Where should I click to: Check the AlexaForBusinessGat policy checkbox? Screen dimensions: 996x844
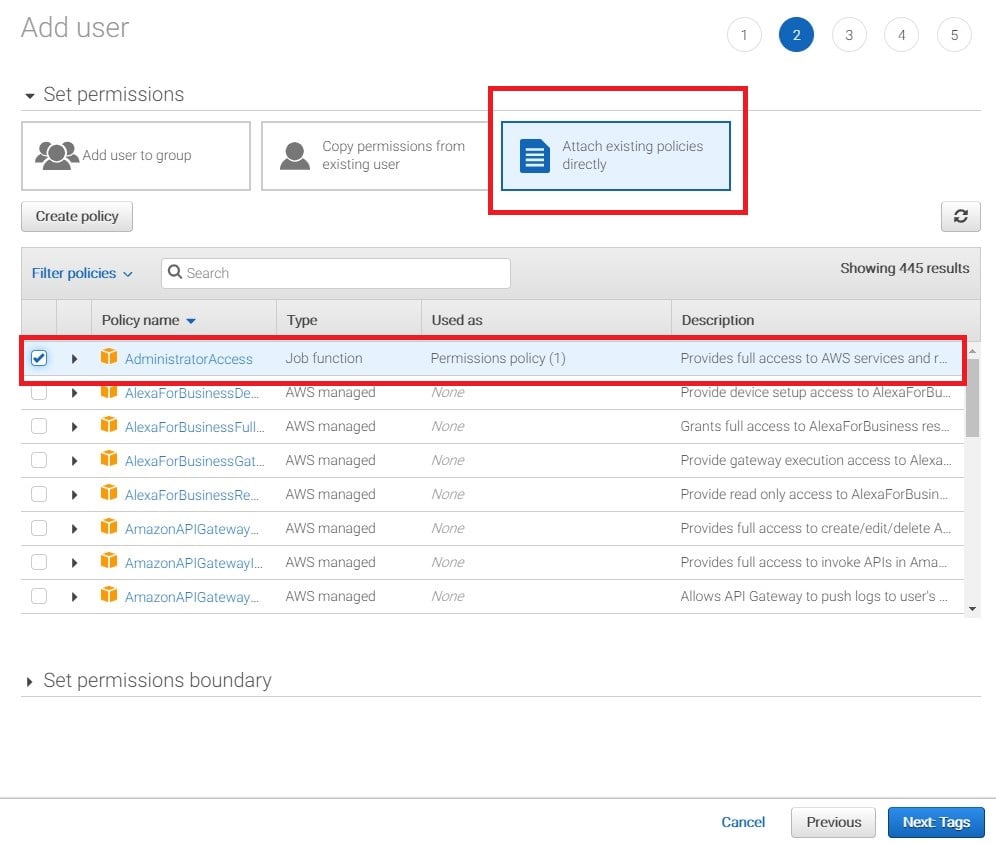tap(39, 460)
